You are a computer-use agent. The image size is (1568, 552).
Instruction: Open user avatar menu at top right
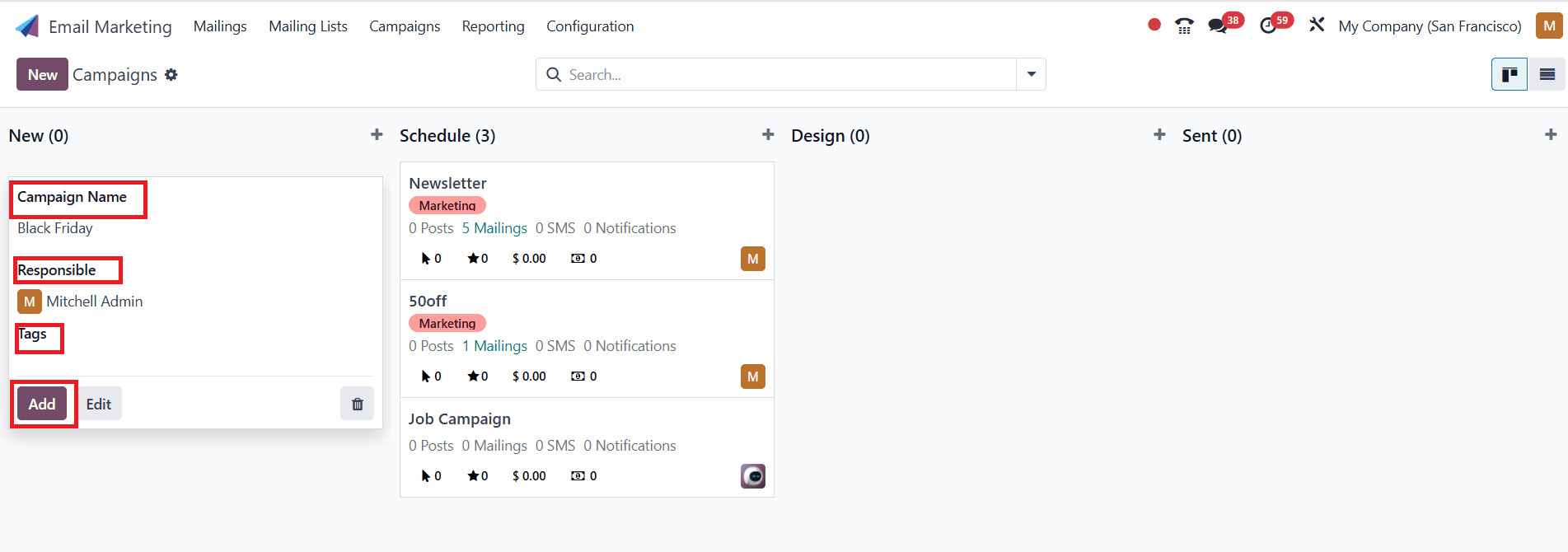[1549, 26]
